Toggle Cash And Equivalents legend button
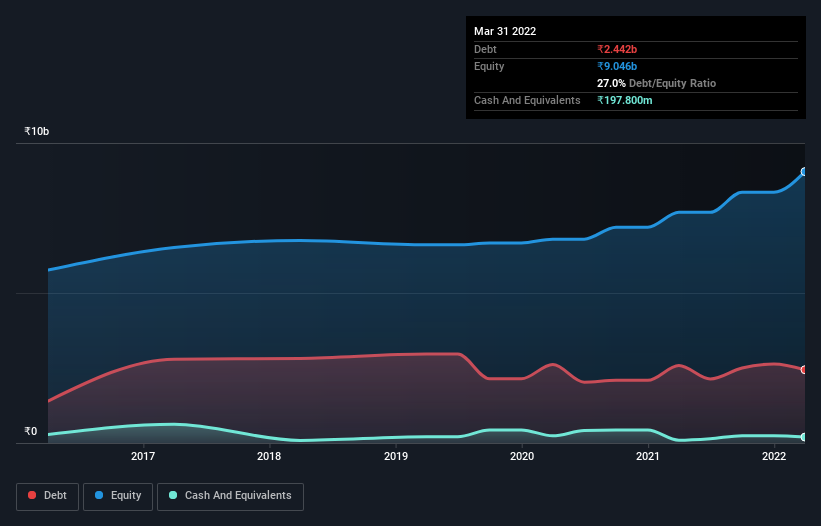 tap(230, 496)
